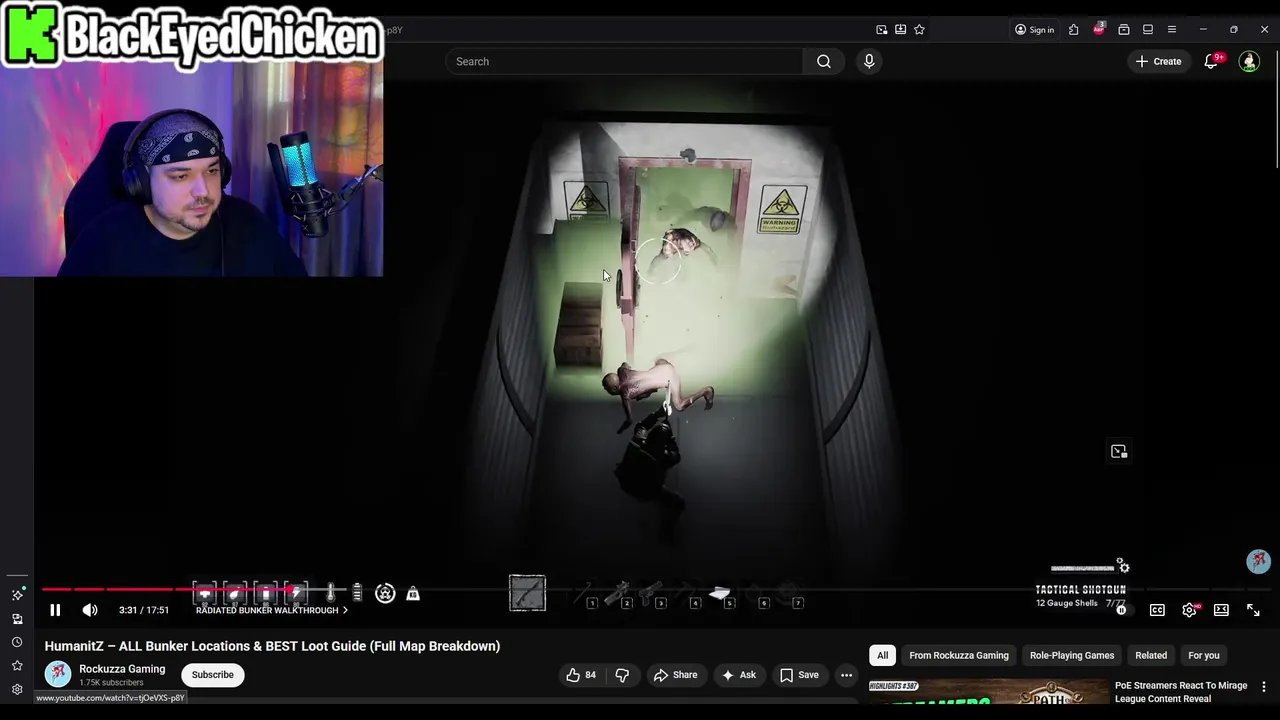The height and width of the screenshot is (720, 1280).
Task: Toggle closed captions CC
Action: tap(1157, 610)
